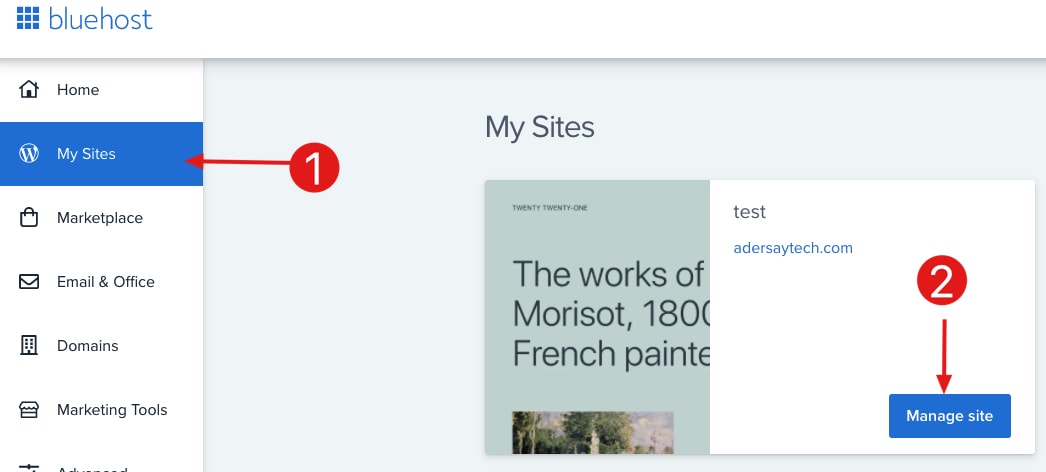1046x472 pixels.
Task: Click the bluehost wordmark logo
Action: pos(101,18)
